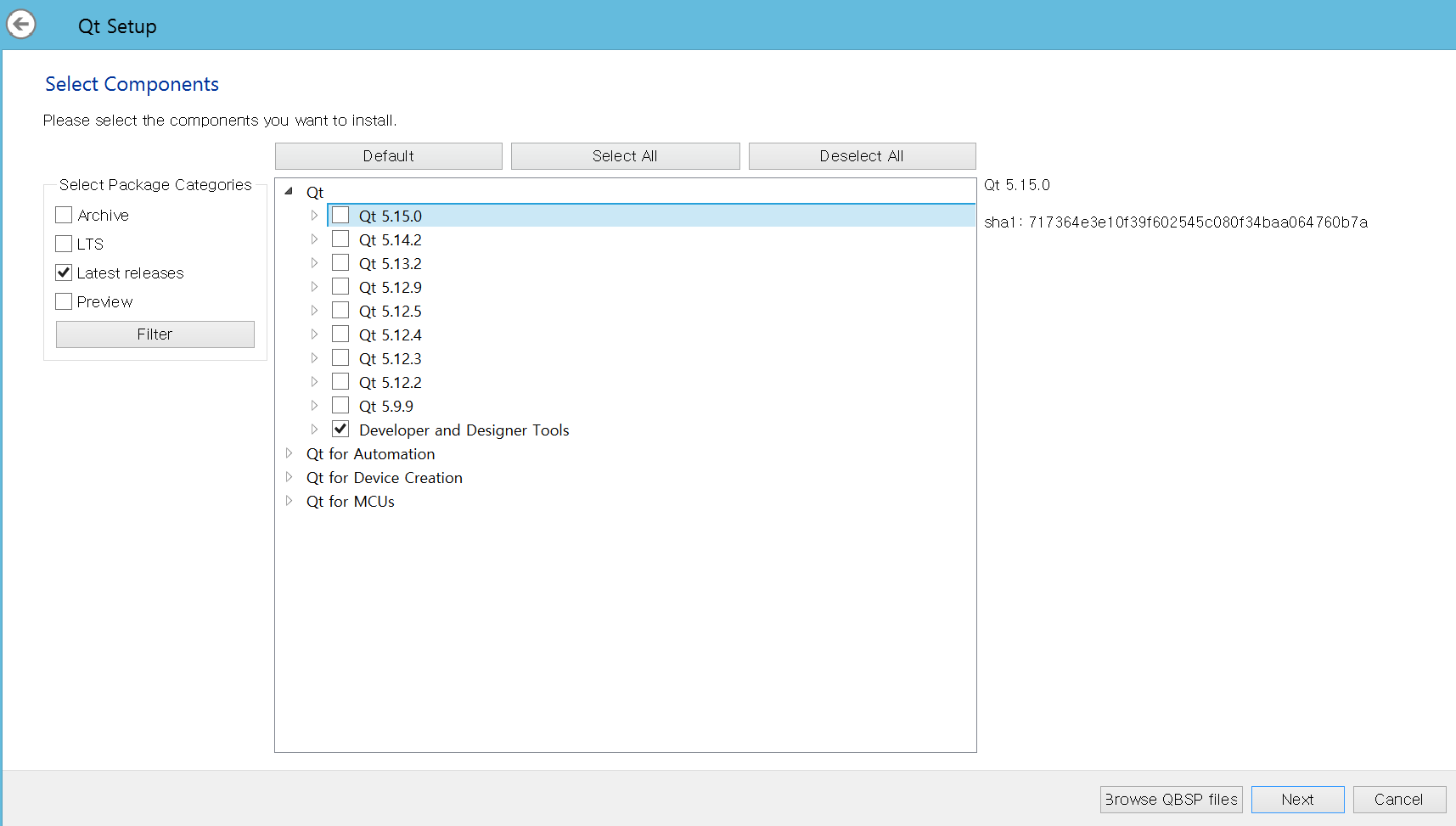The image size is (1456, 826).
Task: Enable the Preview package category
Action: pyautogui.click(x=64, y=301)
